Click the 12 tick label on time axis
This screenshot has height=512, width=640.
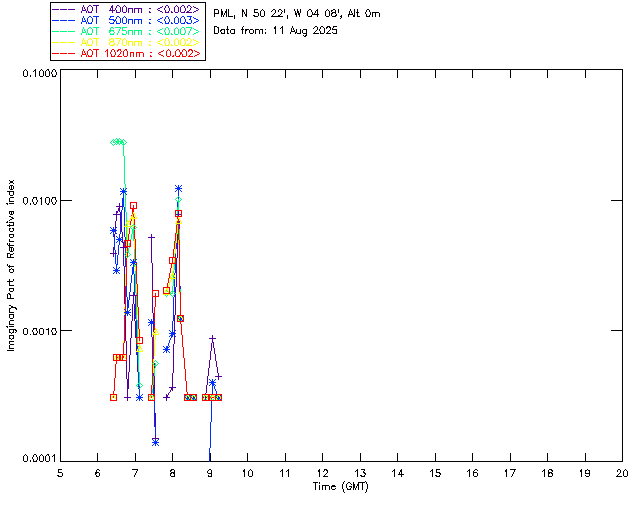click(x=322, y=473)
